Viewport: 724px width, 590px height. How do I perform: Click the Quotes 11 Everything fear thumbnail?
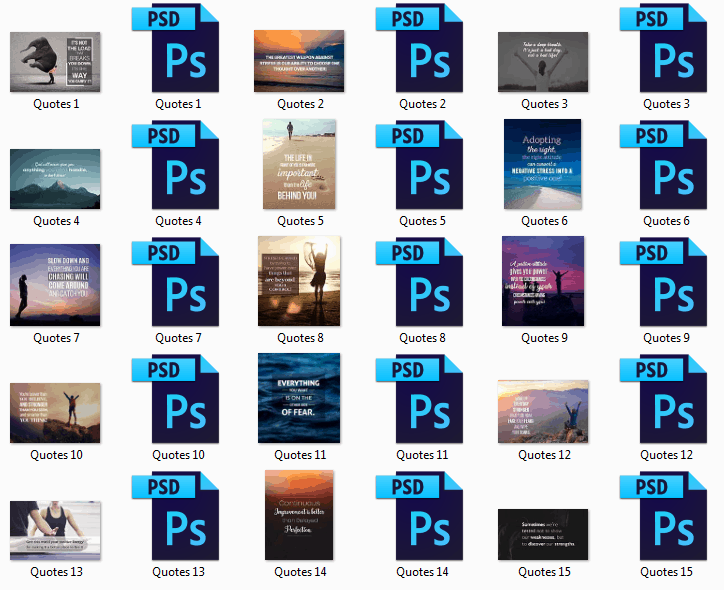point(299,398)
